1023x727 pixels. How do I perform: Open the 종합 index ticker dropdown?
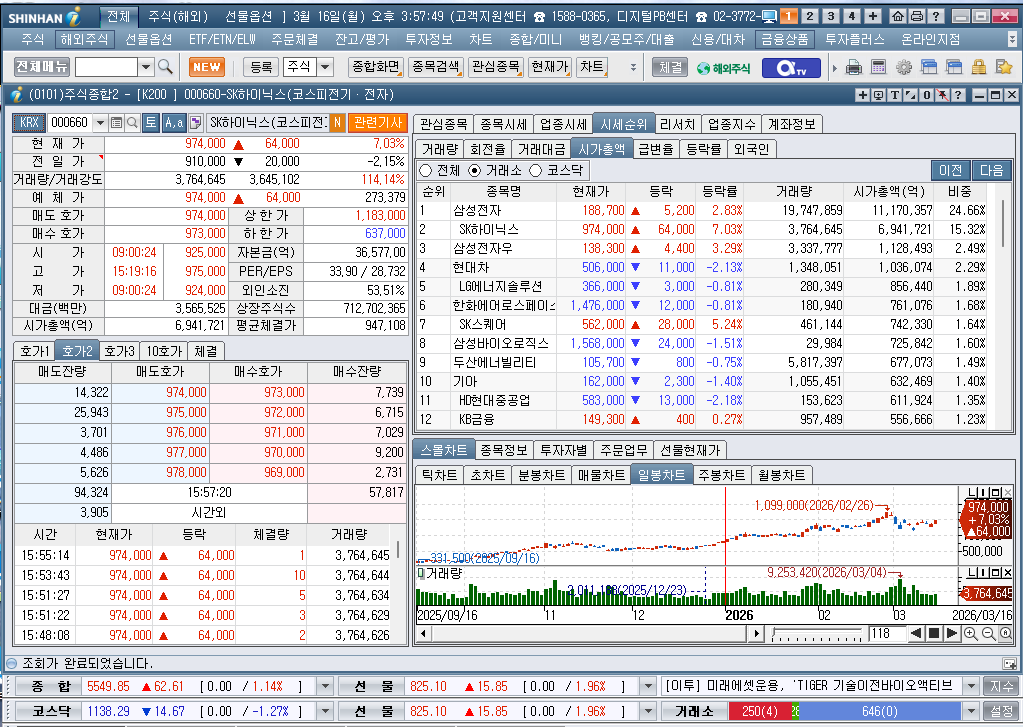pyautogui.click(x=325, y=686)
